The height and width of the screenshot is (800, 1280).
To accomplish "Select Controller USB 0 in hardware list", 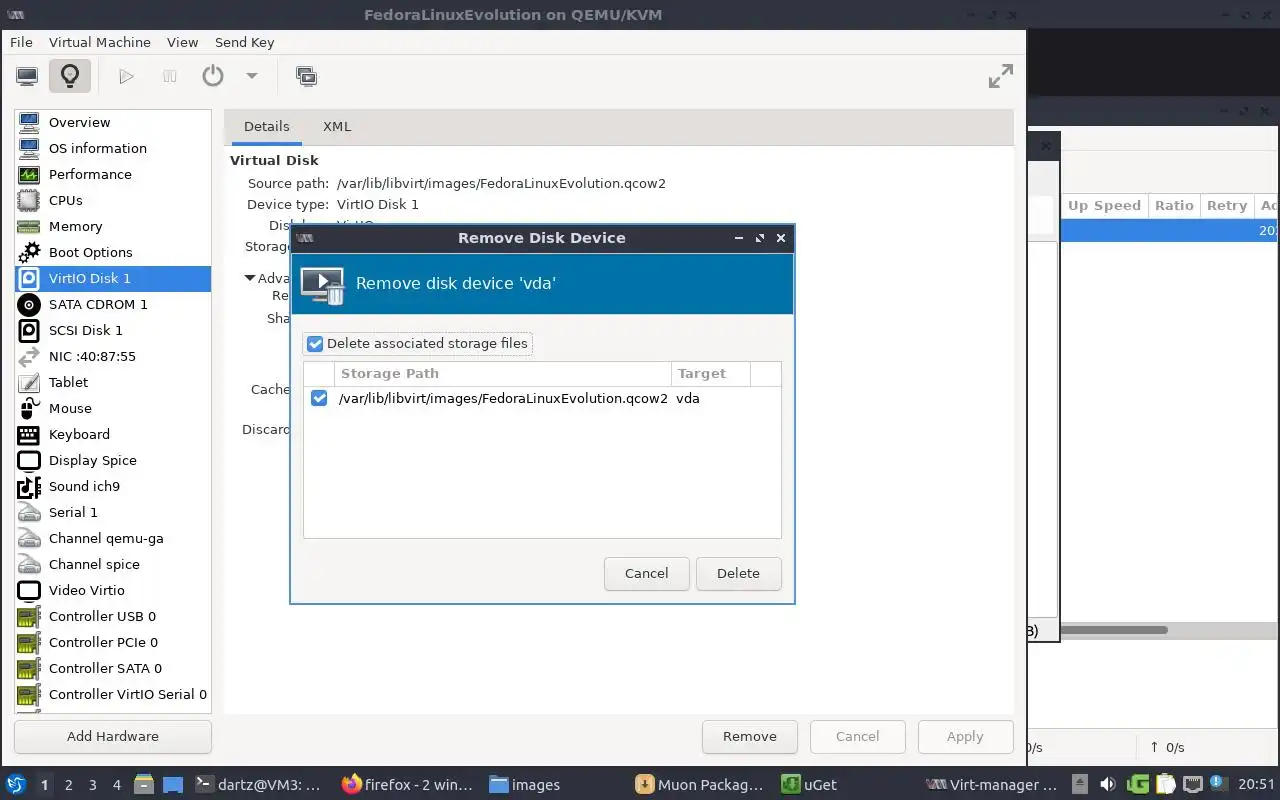I will click(x=113, y=616).
